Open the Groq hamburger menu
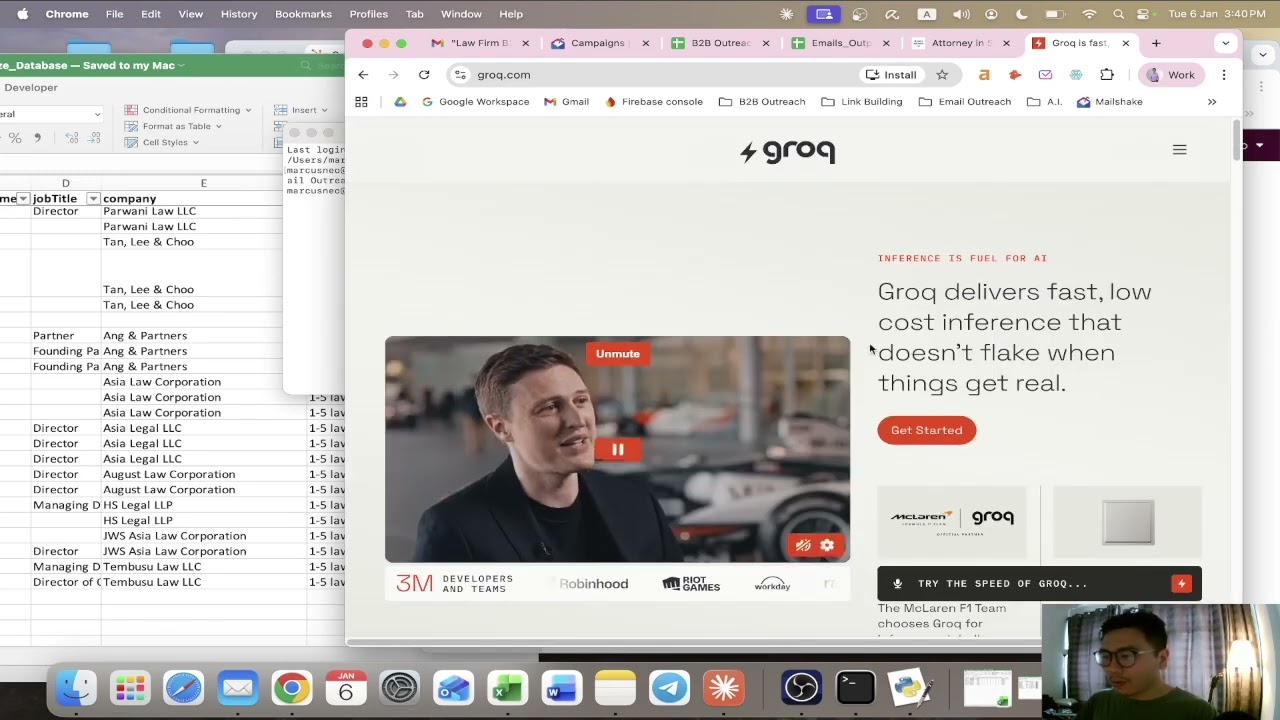The width and height of the screenshot is (1280, 720). coord(1179,150)
